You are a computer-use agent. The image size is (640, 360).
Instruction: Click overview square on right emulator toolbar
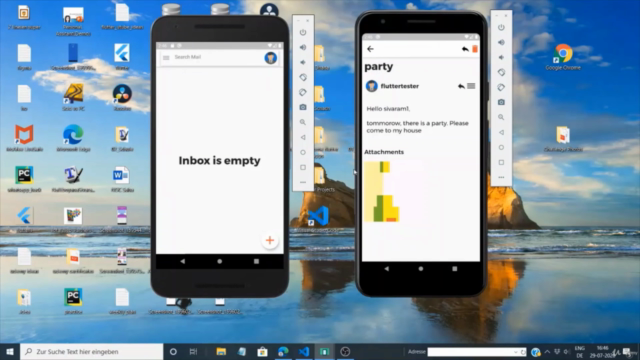click(x=501, y=162)
